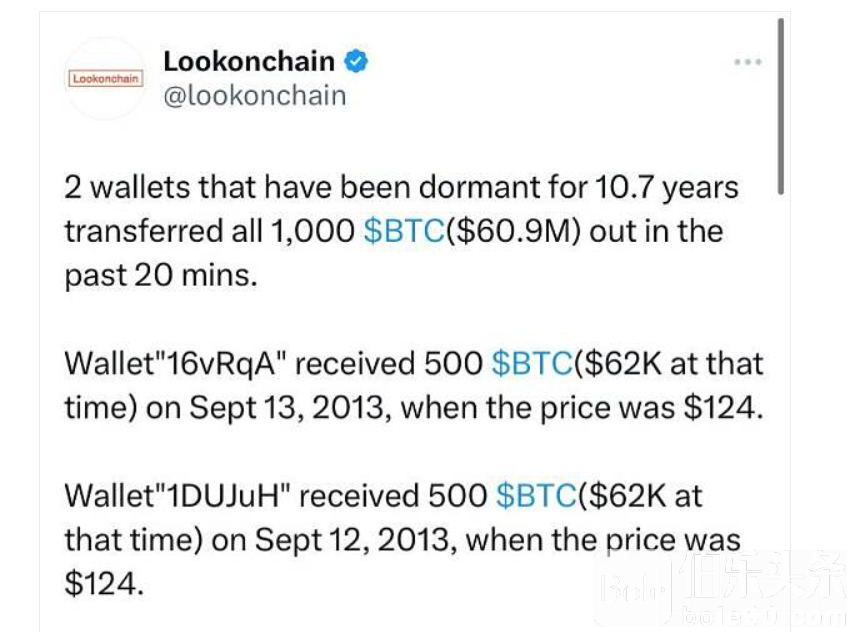Viewport: 852px width, 632px height.
Task: Click "transferred all 1,000" text
Action: tap(210, 231)
